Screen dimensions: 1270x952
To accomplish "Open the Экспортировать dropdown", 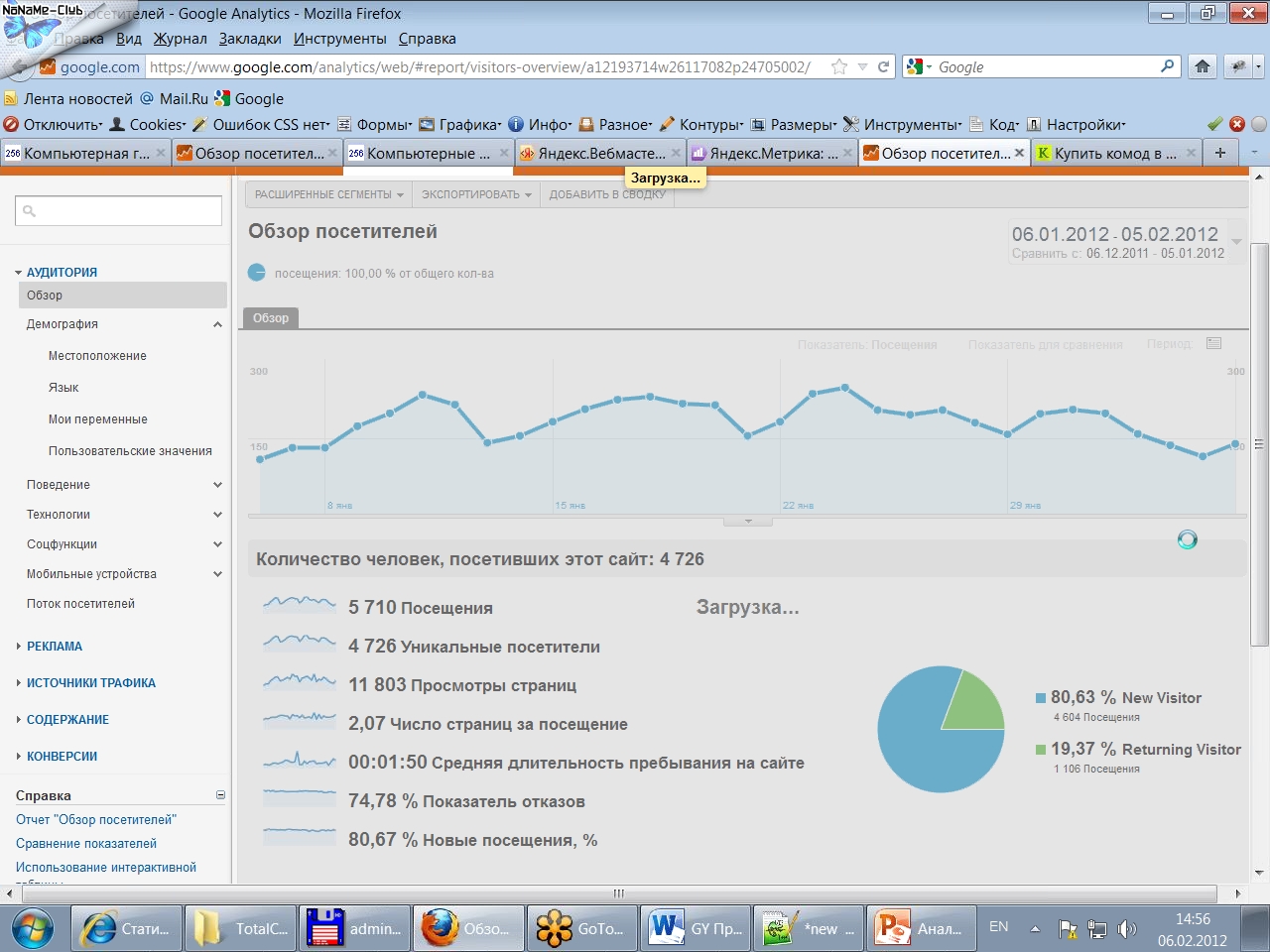I will [x=476, y=194].
